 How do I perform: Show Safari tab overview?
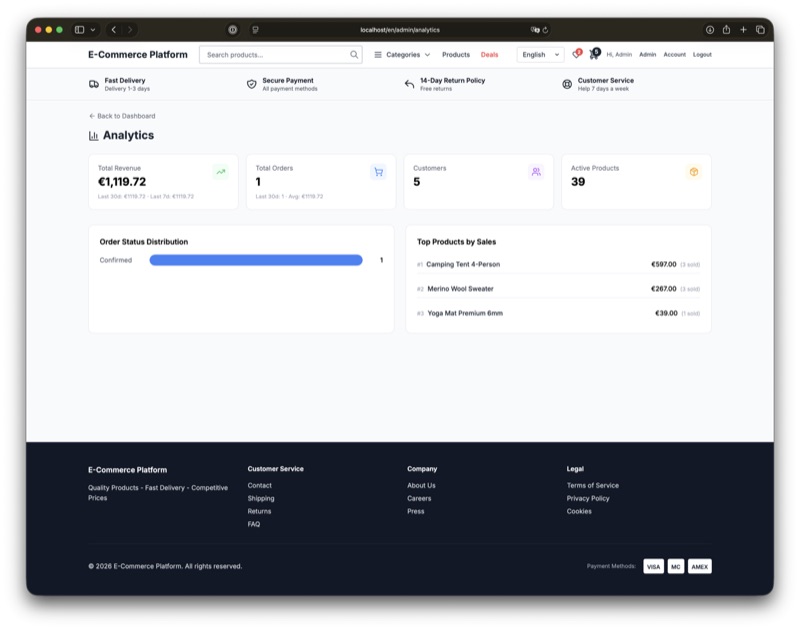(x=760, y=30)
